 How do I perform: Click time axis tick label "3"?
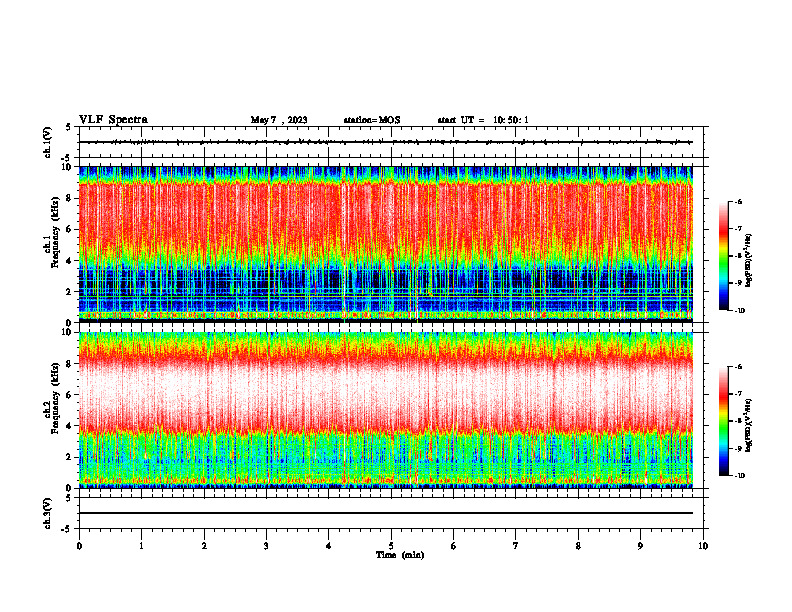[266, 546]
